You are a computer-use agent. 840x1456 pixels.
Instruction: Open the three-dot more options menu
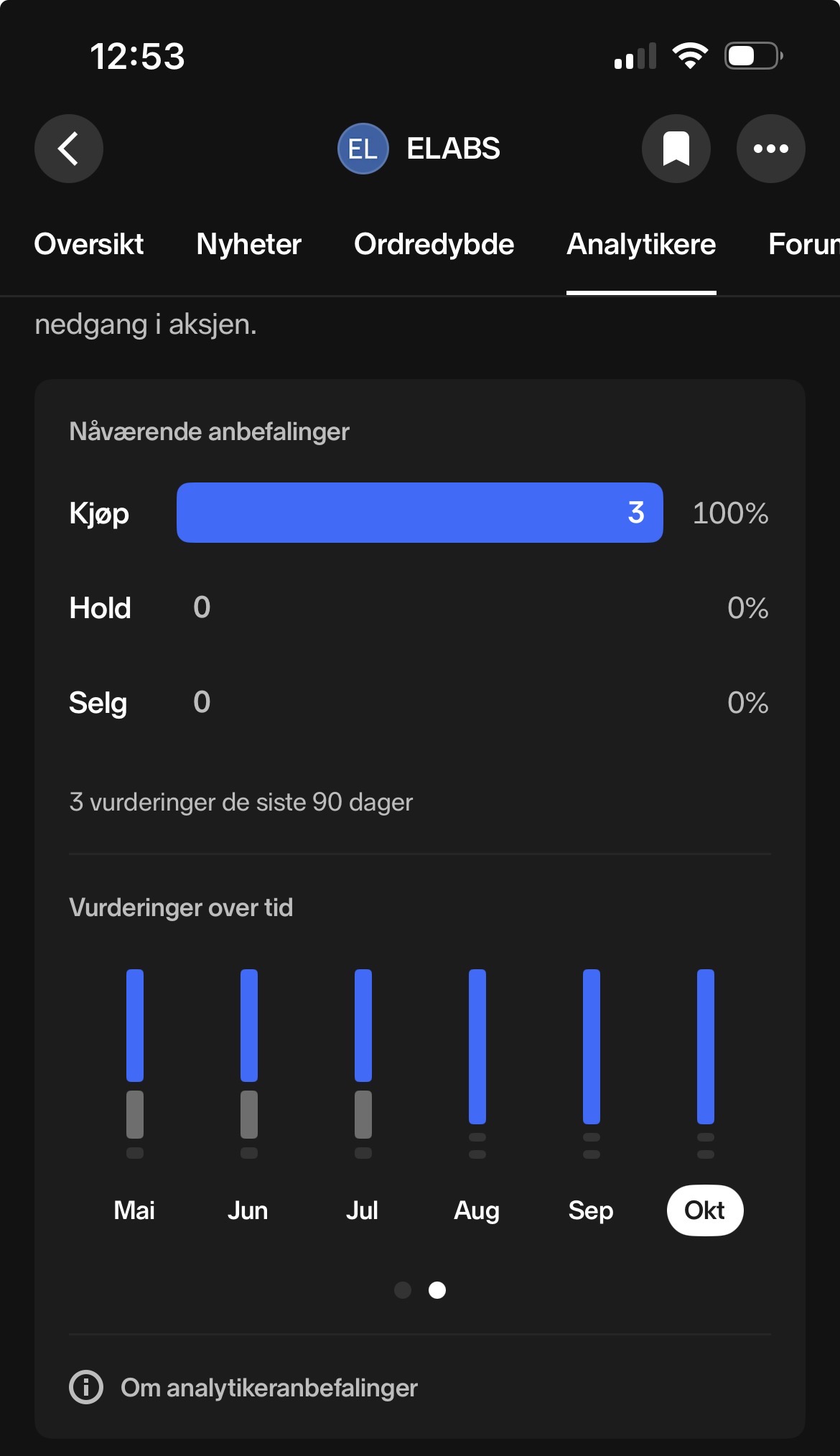point(770,149)
